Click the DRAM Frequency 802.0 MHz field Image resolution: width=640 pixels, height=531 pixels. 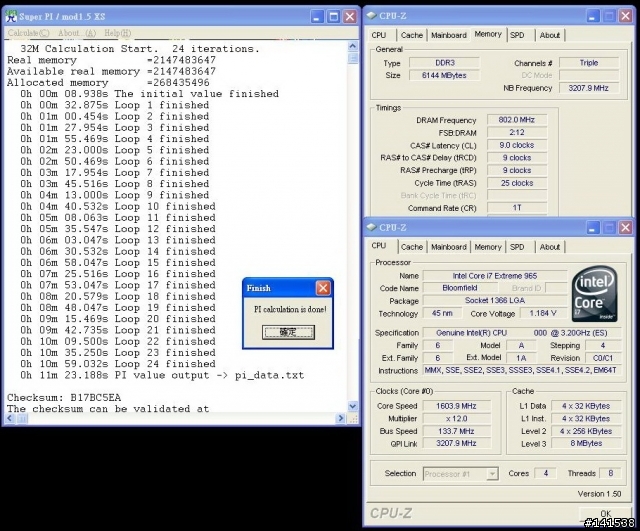click(x=517, y=120)
